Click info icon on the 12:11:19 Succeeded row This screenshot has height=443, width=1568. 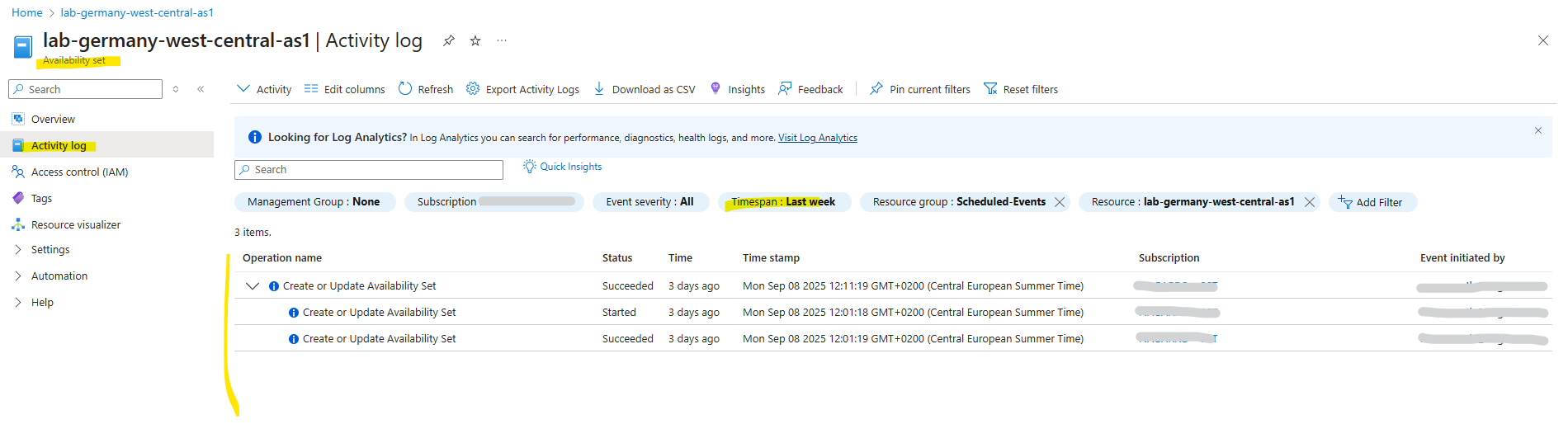click(x=274, y=286)
